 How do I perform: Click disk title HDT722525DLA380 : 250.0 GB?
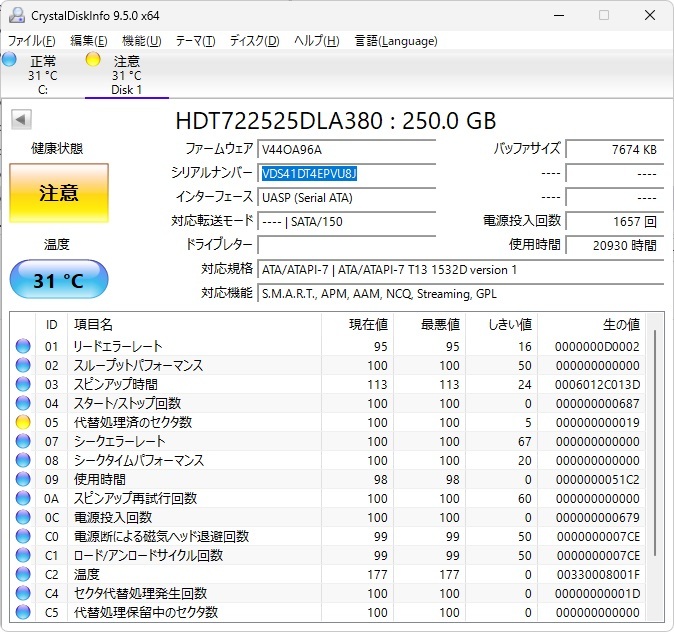(x=336, y=121)
